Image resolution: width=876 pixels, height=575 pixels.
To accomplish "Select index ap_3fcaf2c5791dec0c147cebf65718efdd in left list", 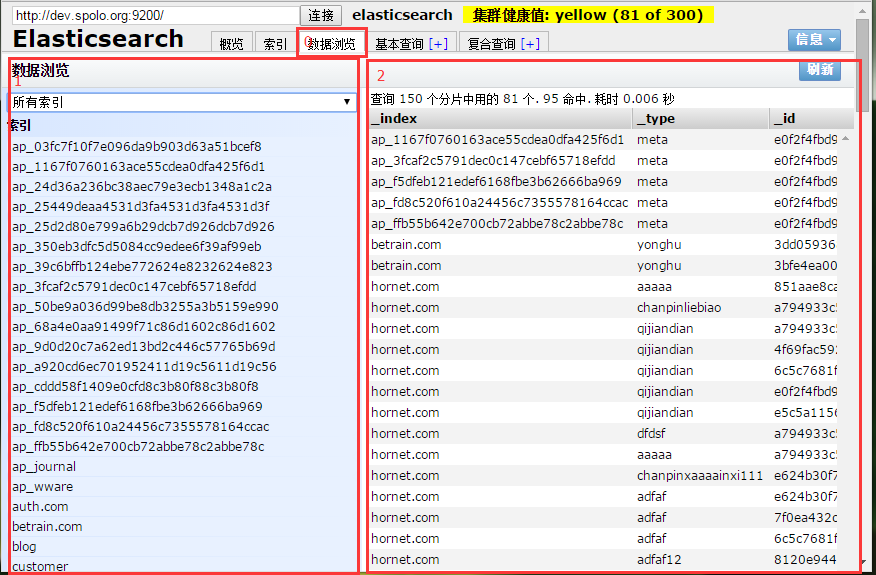I will coord(134,287).
